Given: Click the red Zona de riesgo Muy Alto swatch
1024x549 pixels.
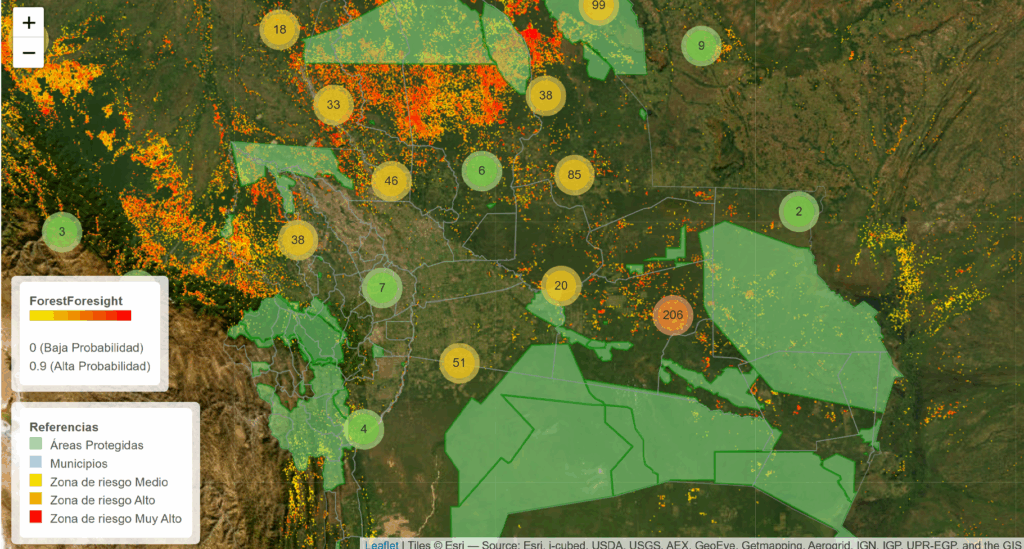Looking at the screenshot, I should [36, 518].
